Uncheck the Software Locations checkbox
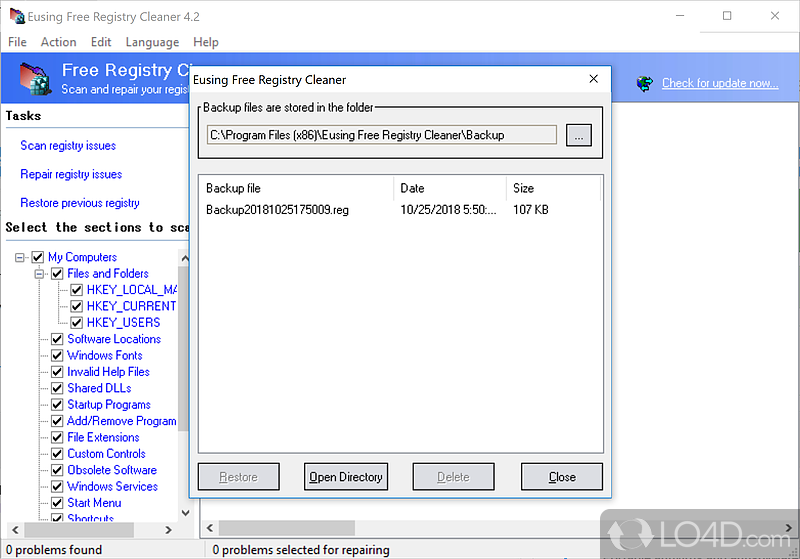Image resolution: width=800 pixels, height=559 pixels. point(57,339)
